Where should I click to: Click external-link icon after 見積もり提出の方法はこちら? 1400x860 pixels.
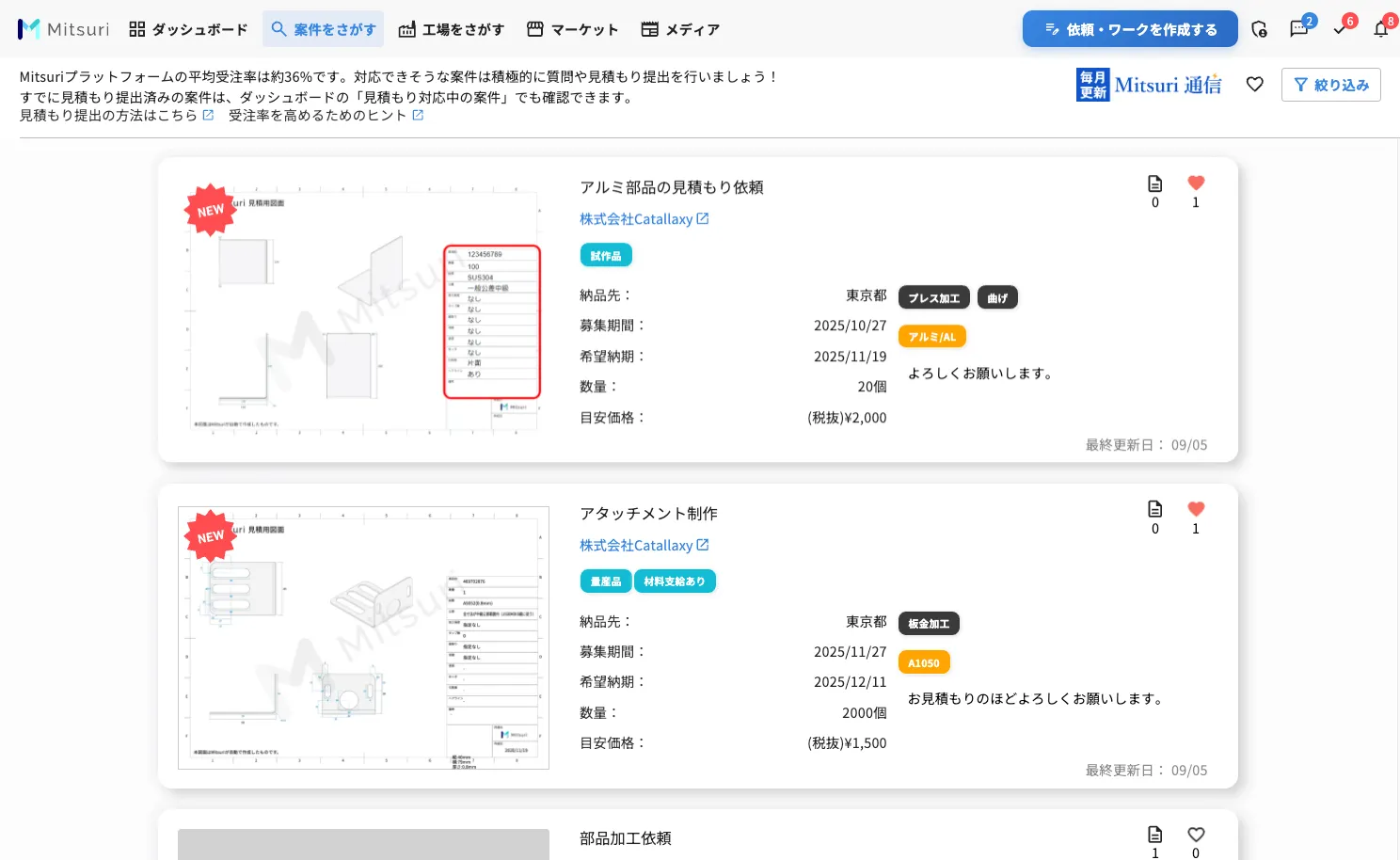point(208,115)
